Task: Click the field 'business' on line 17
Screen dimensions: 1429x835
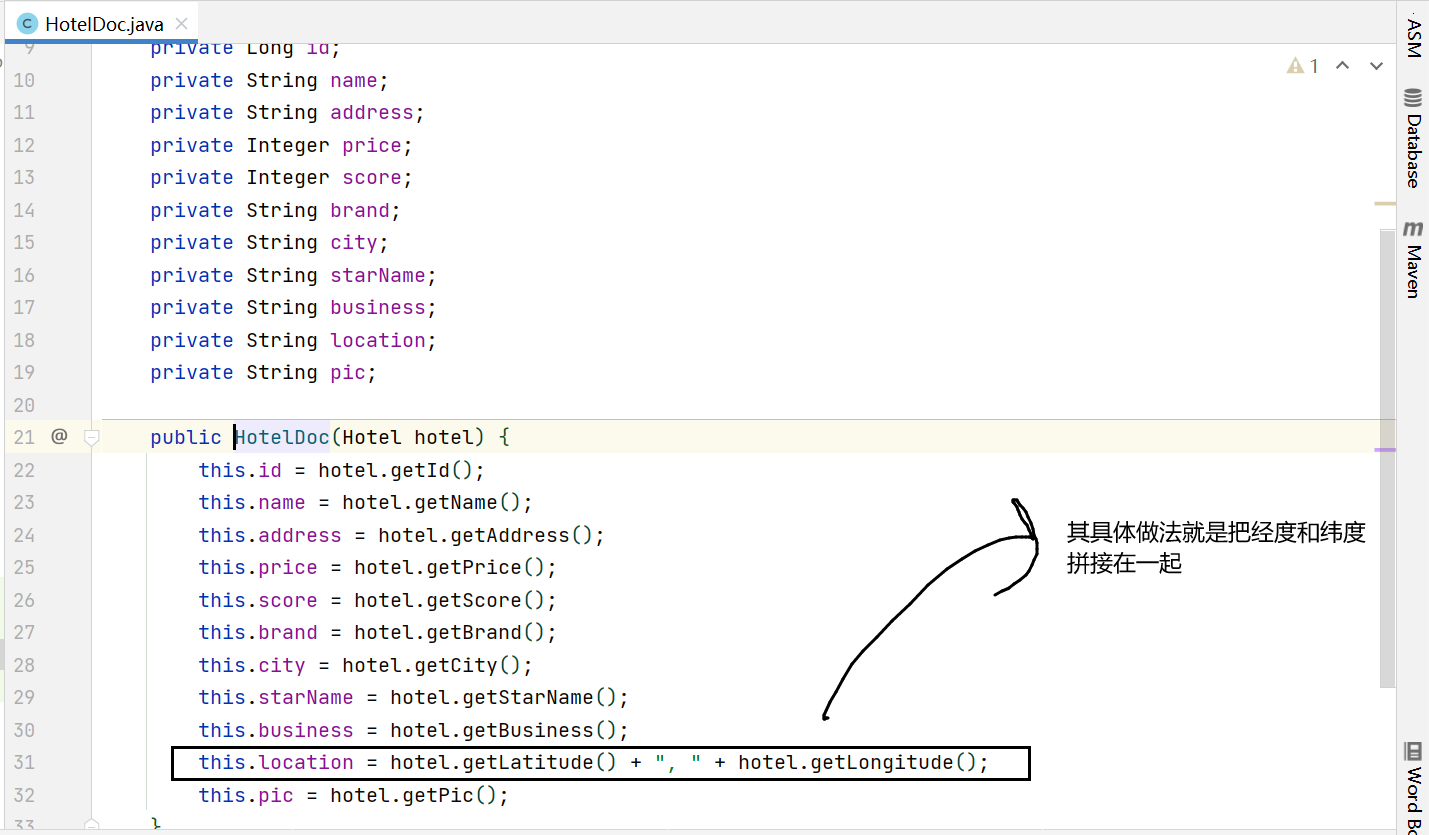Action: 378,307
